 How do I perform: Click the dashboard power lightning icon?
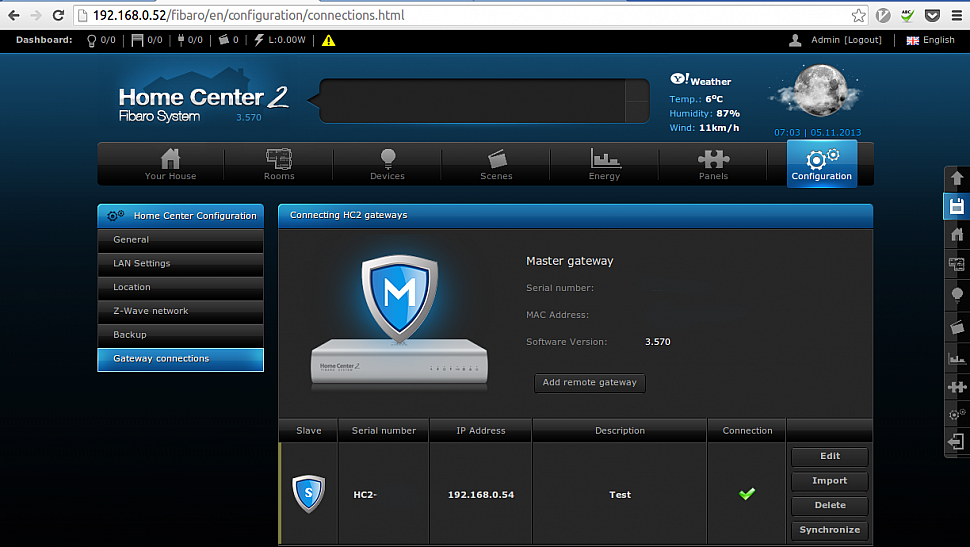(x=259, y=40)
